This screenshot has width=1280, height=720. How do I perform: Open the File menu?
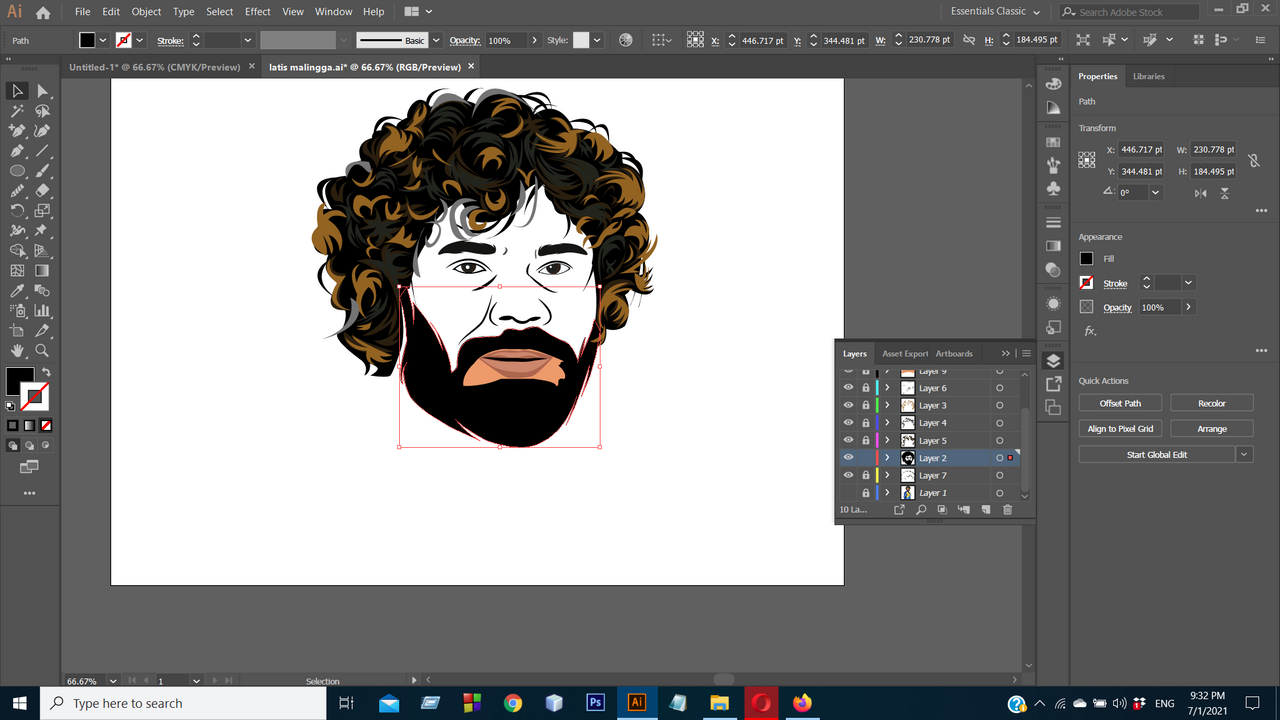pos(82,12)
